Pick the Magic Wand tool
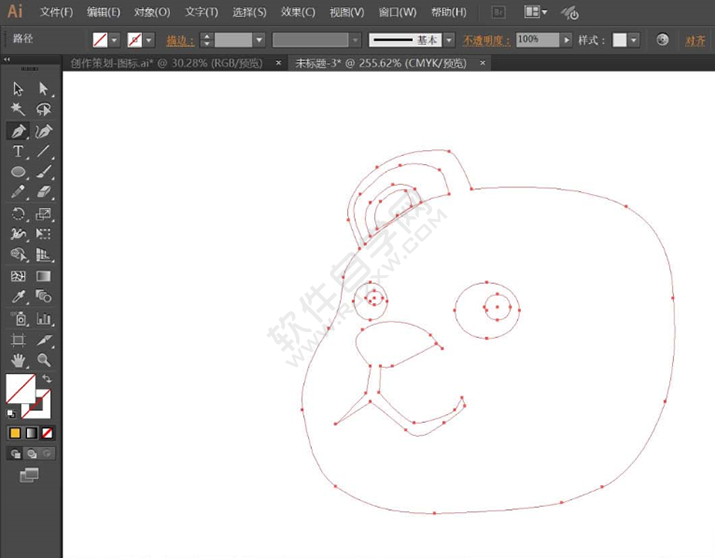 click(x=18, y=110)
